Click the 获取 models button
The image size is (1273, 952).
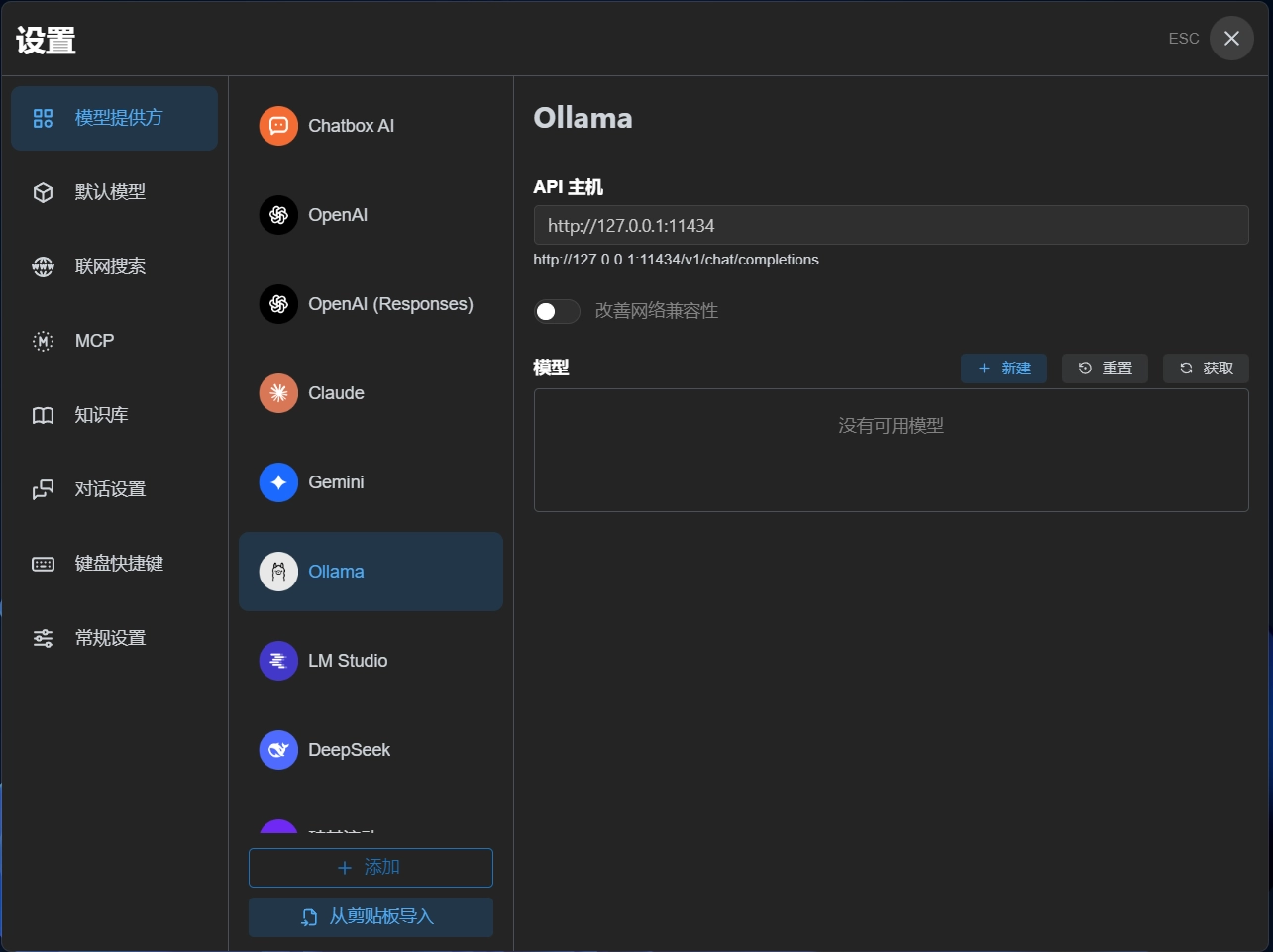1206,369
